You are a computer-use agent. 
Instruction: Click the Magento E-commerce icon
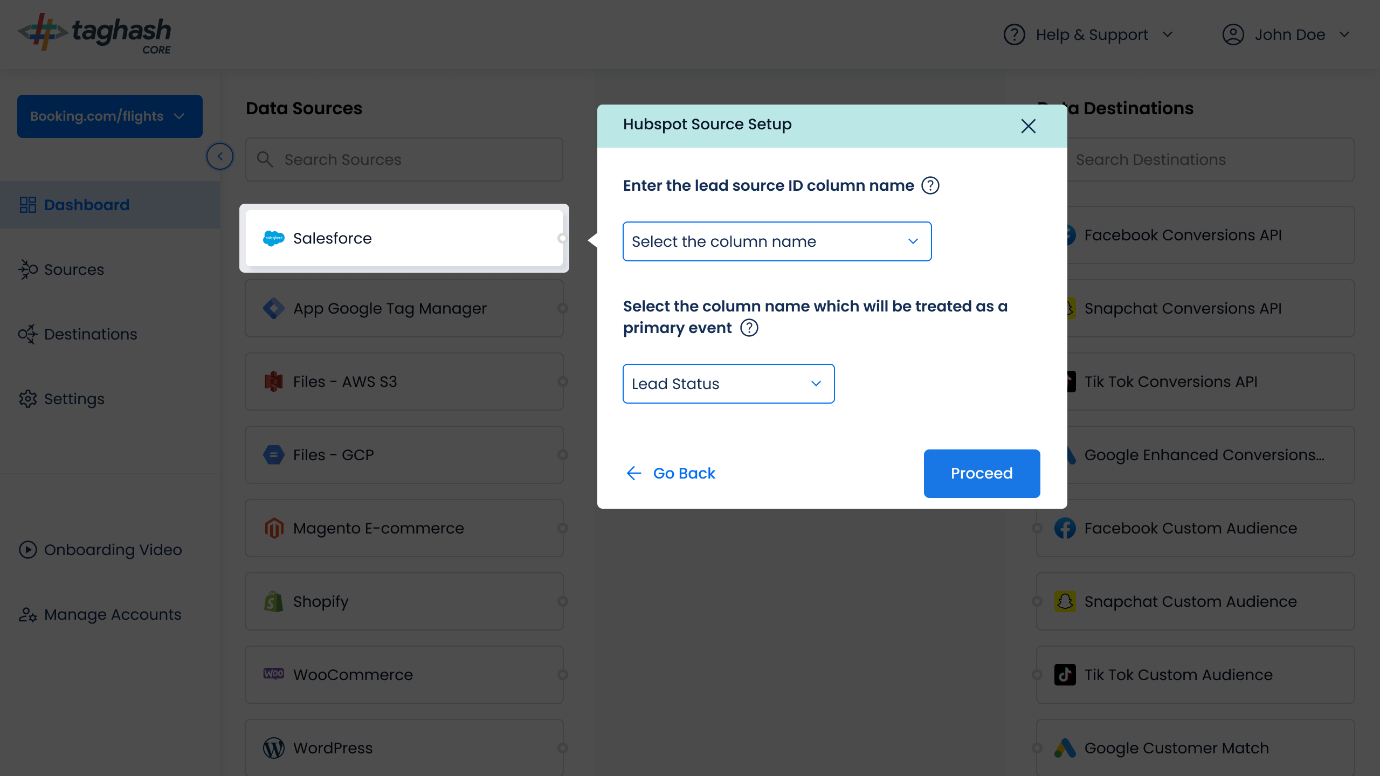274,528
